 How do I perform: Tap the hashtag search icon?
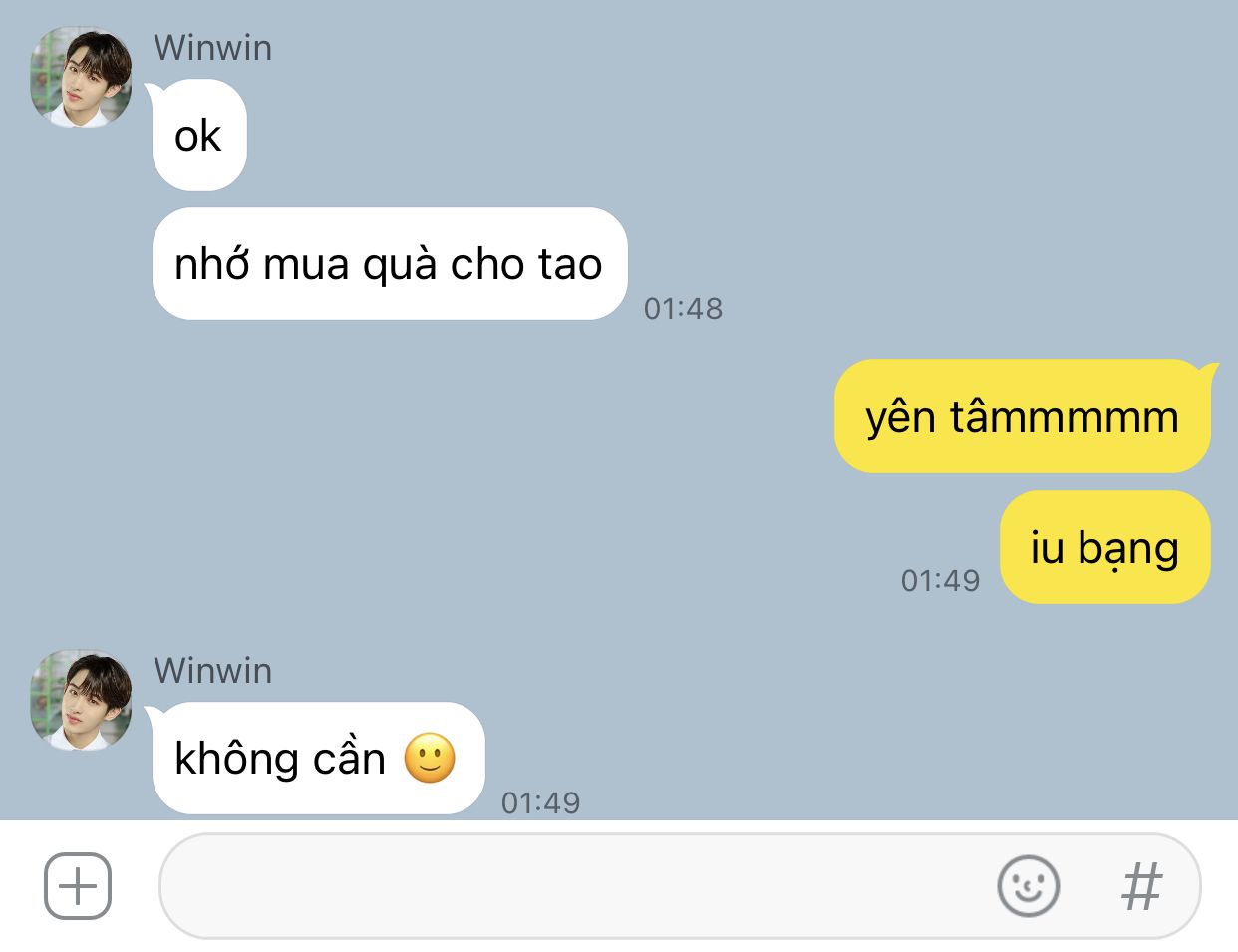coord(1142,886)
